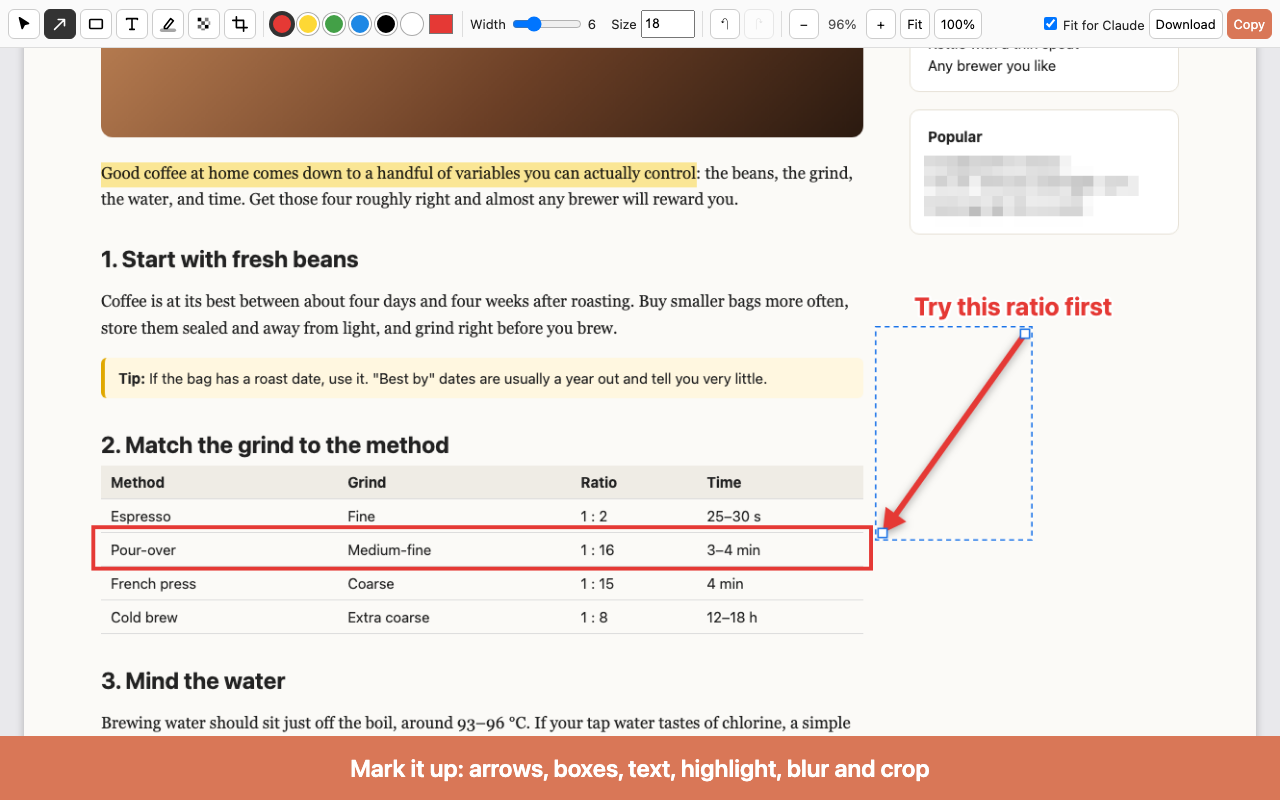Pick the text annotation tool

tap(132, 24)
